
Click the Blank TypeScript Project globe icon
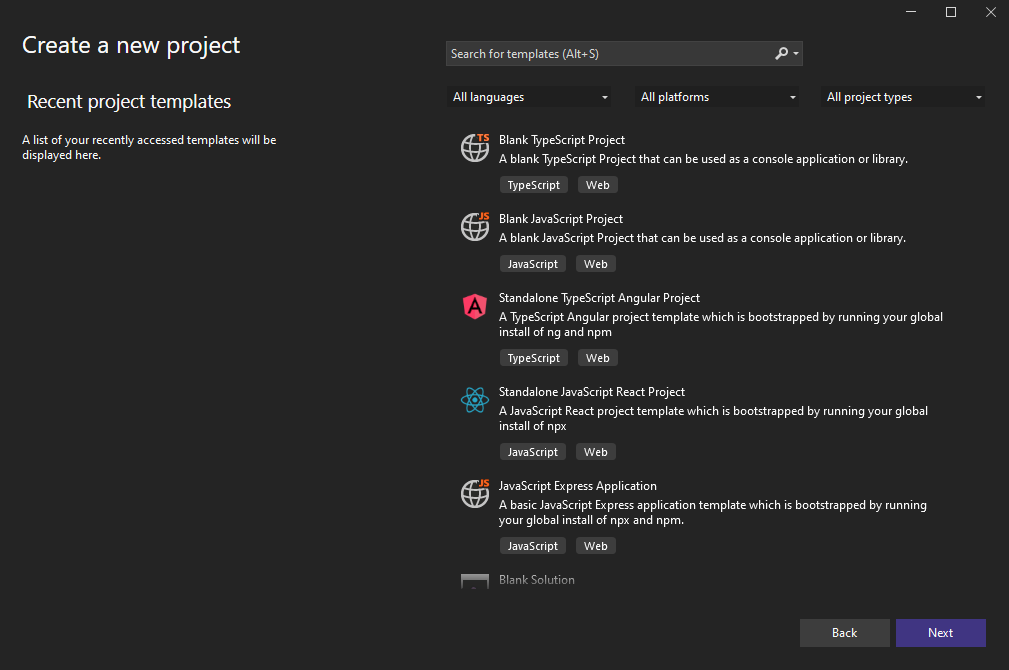475,147
